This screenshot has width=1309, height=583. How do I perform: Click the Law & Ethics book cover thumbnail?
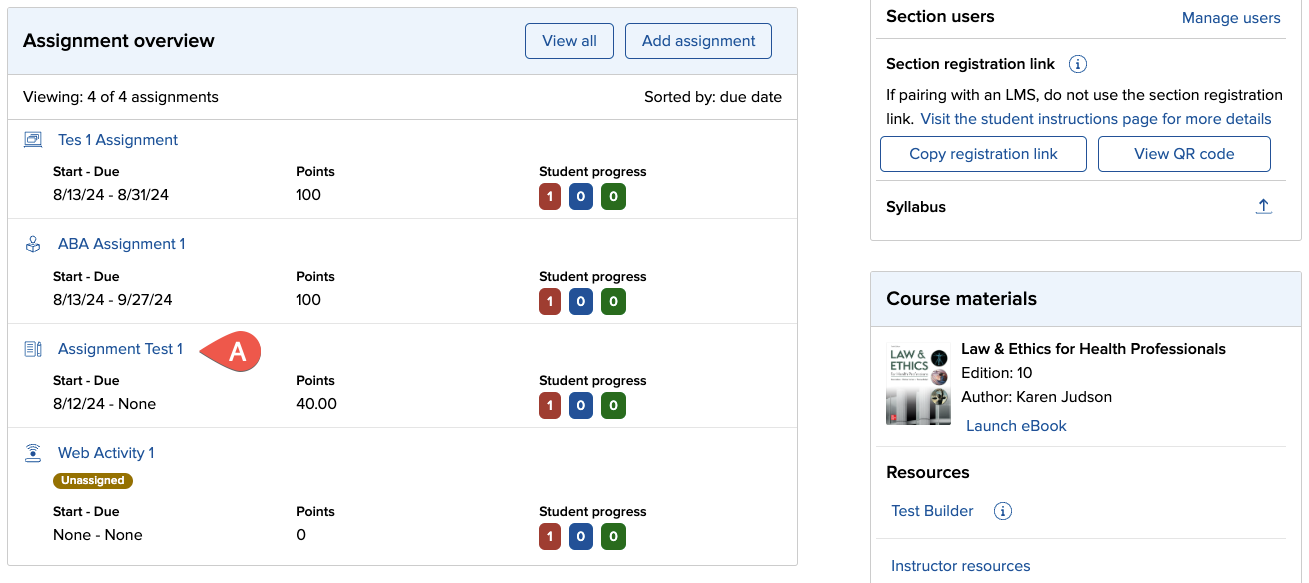pyautogui.click(x=918, y=385)
